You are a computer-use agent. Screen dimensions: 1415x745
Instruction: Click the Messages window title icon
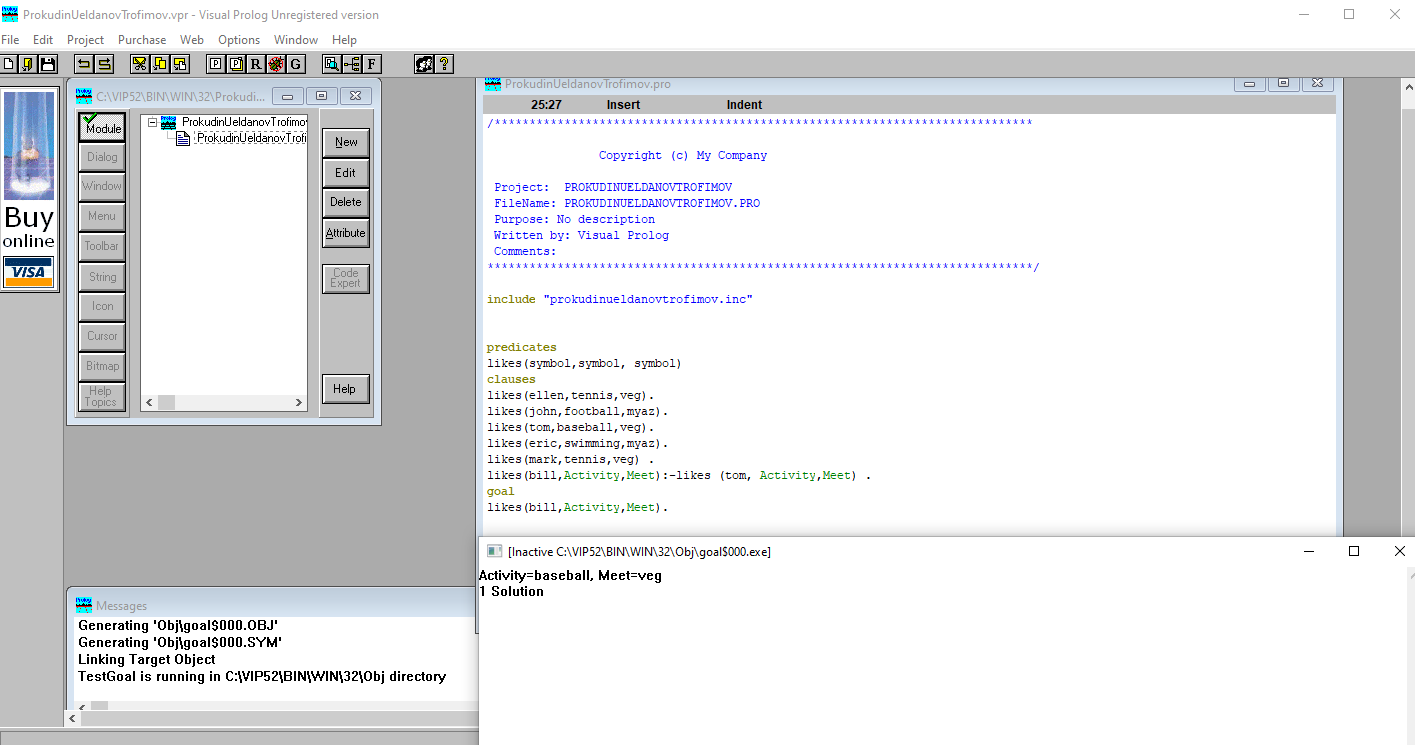[84, 605]
